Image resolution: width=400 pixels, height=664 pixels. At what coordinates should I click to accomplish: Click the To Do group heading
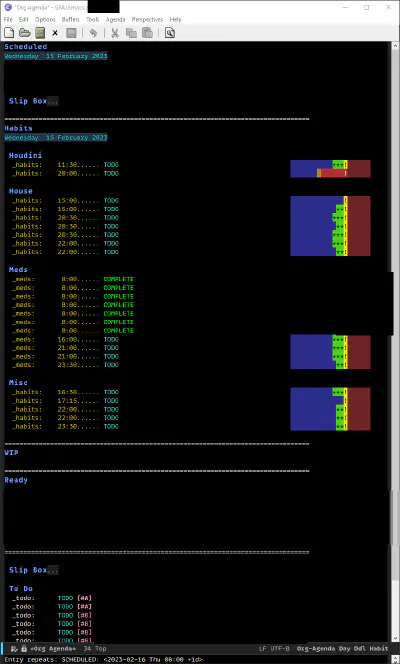click(21, 589)
